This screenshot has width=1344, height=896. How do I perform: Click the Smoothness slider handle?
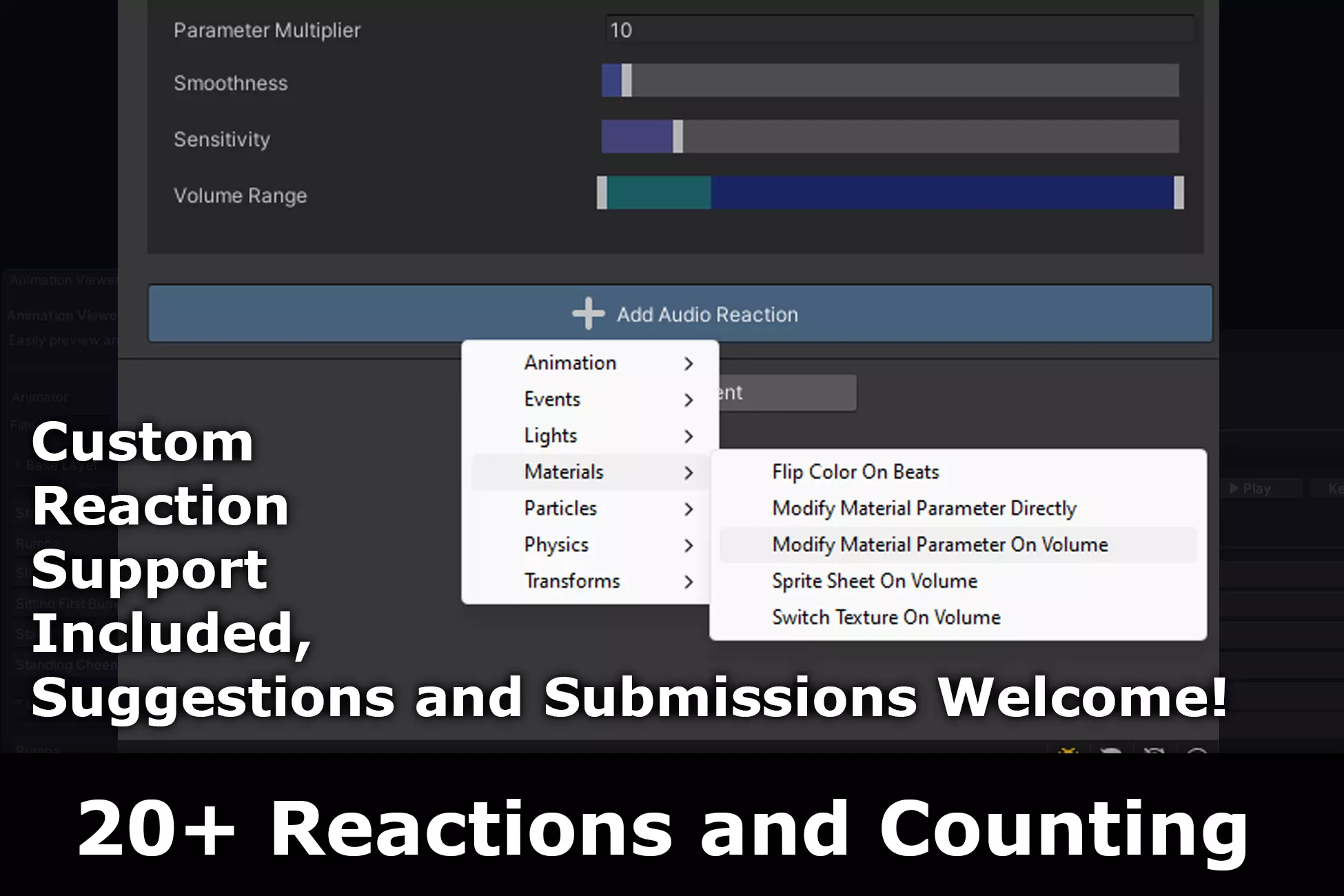627,81
